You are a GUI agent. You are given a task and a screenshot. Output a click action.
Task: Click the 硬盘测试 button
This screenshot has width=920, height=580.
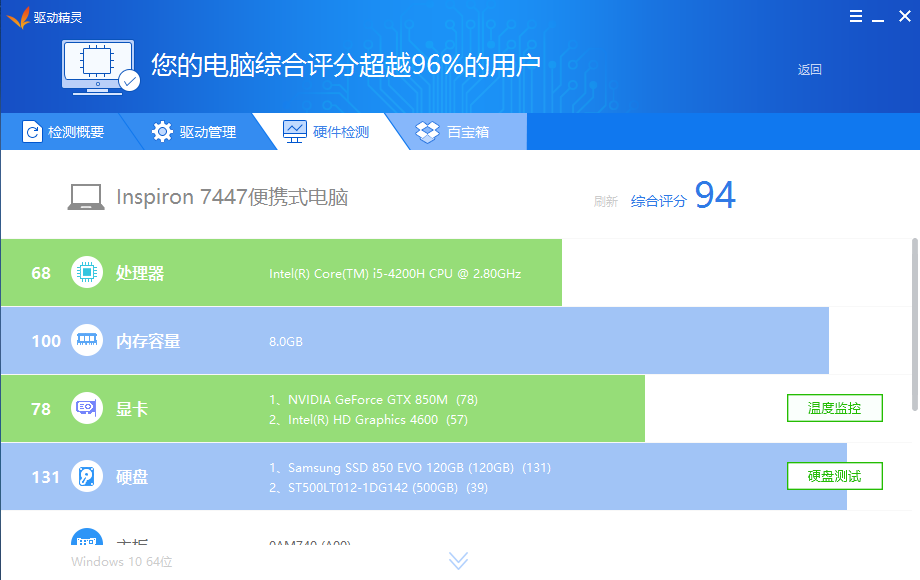click(x=834, y=476)
